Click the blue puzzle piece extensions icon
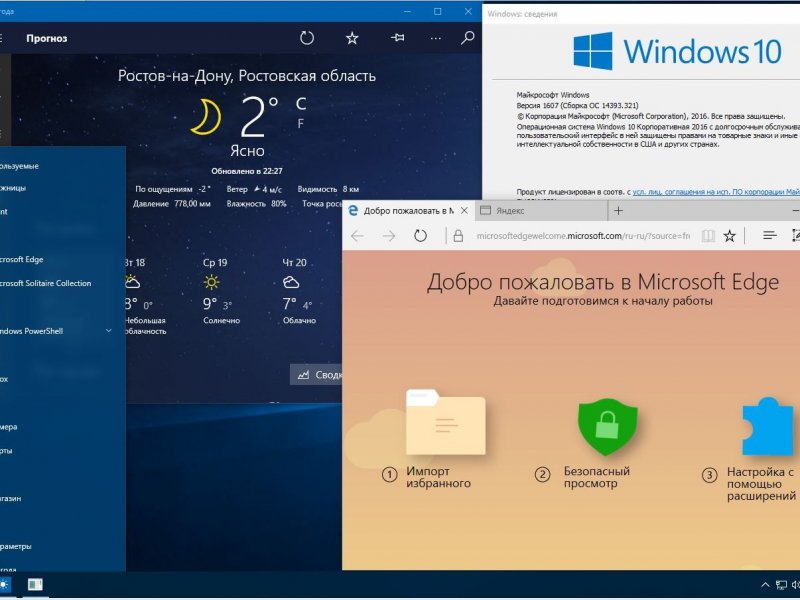 768,426
